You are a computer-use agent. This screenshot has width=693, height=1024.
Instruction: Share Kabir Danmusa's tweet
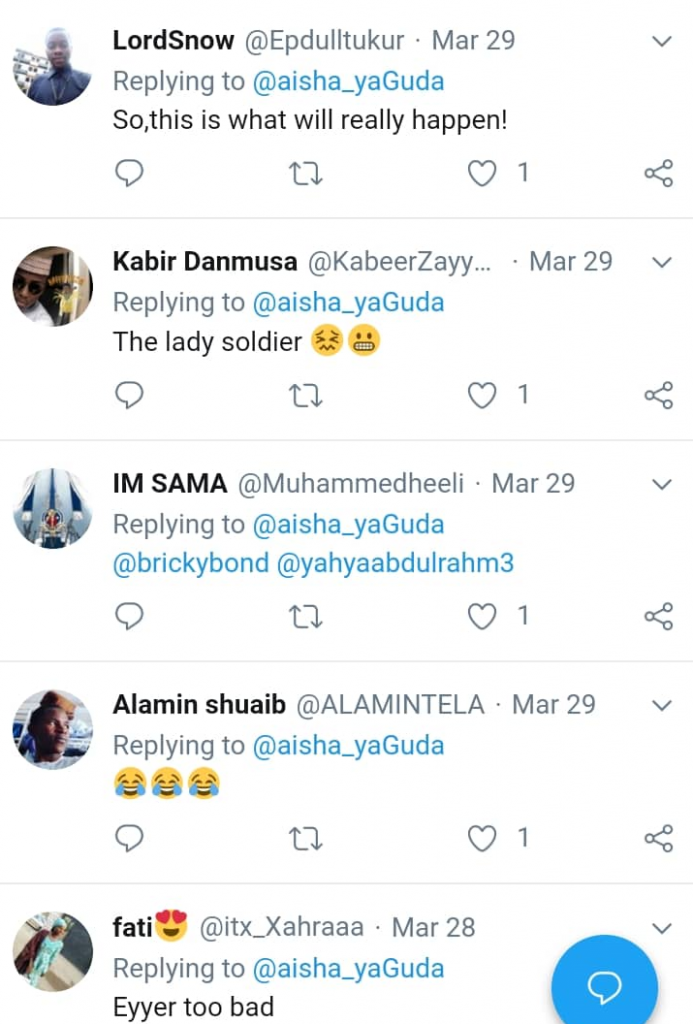click(658, 396)
